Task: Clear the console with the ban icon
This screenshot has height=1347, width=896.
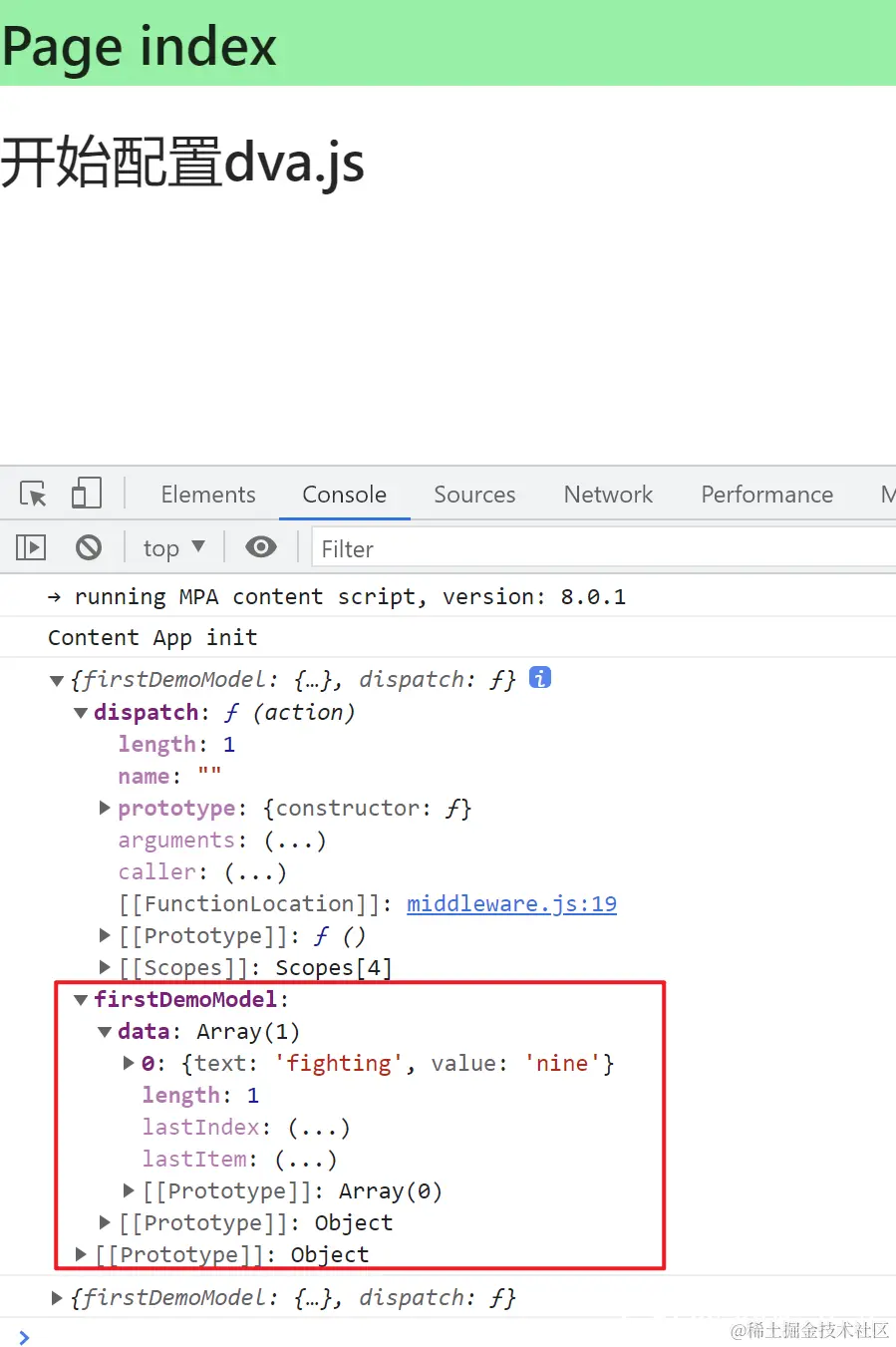Action: 89,547
